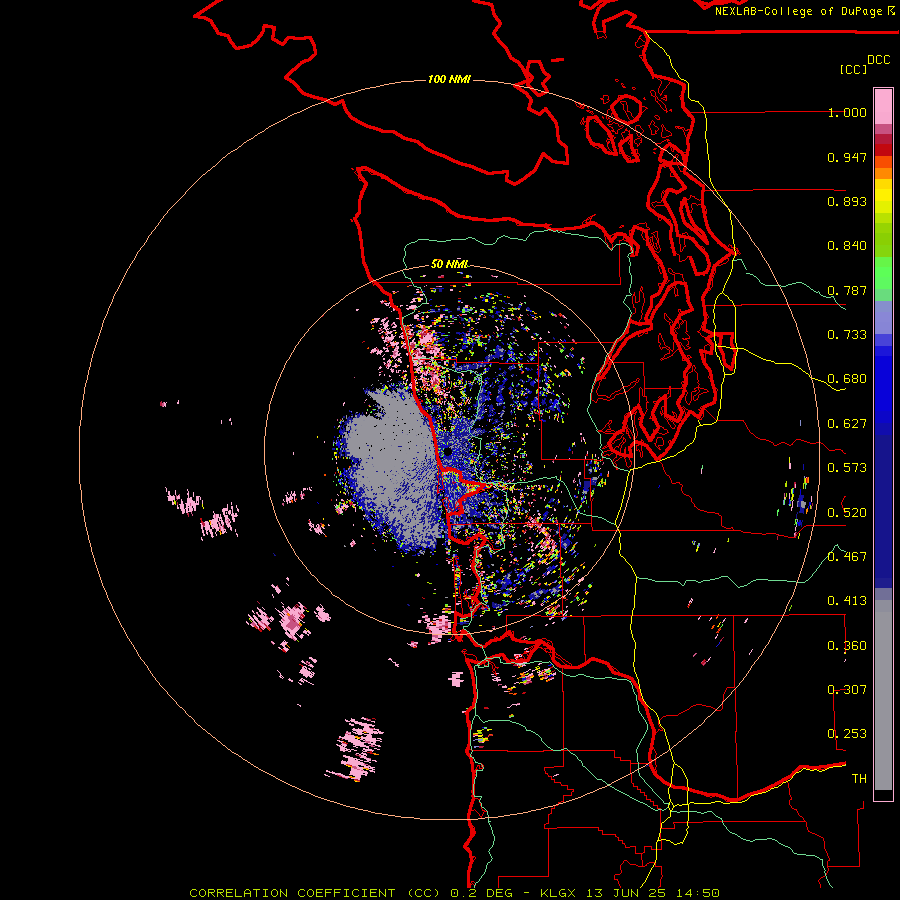Viewport: 900px width, 900px height.
Task: Pick the light periwinkle segment of the color bar
Action: [x=883, y=317]
